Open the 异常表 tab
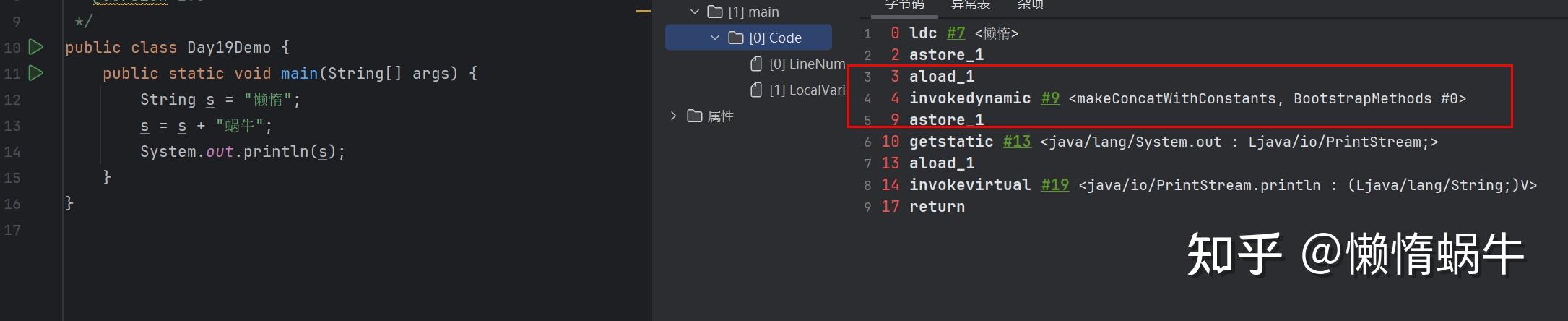 pos(970,5)
